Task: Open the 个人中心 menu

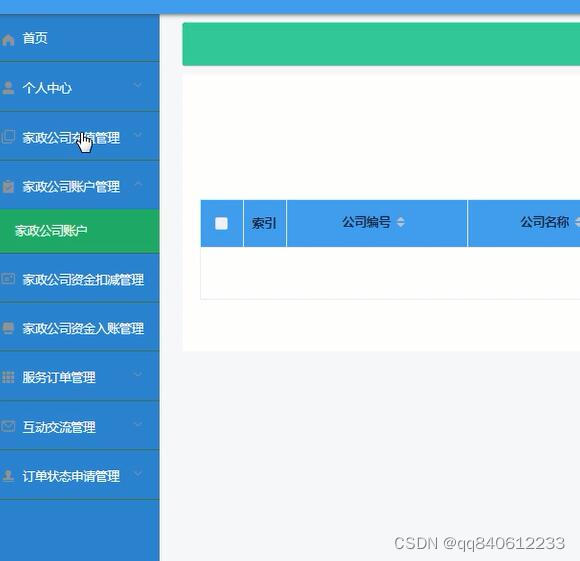Action: 80,87
